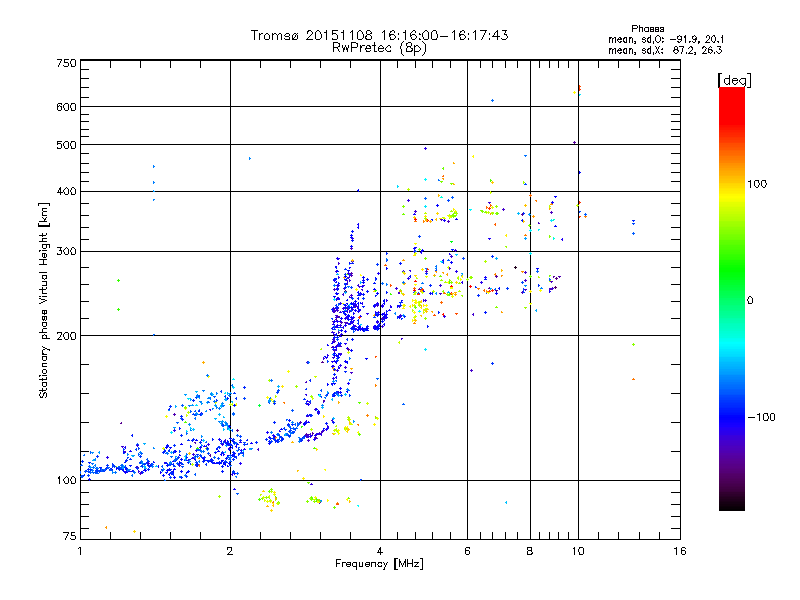Viewport: 800px width, 600px height.
Task: Click the '[deg]' colorbar unit label
Action: pos(734,81)
